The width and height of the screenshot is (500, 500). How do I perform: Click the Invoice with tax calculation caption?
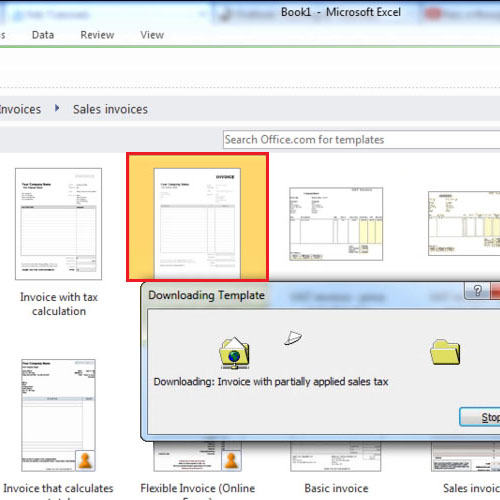[59, 304]
